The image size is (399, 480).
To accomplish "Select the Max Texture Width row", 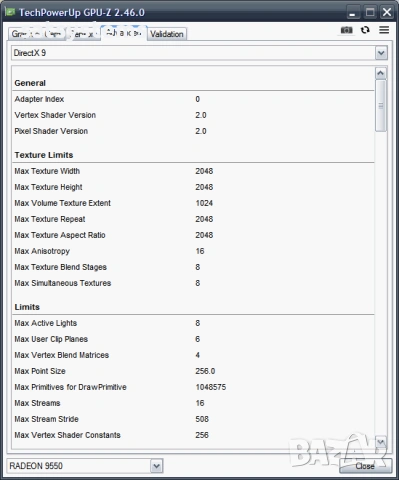I will [193, 171].
